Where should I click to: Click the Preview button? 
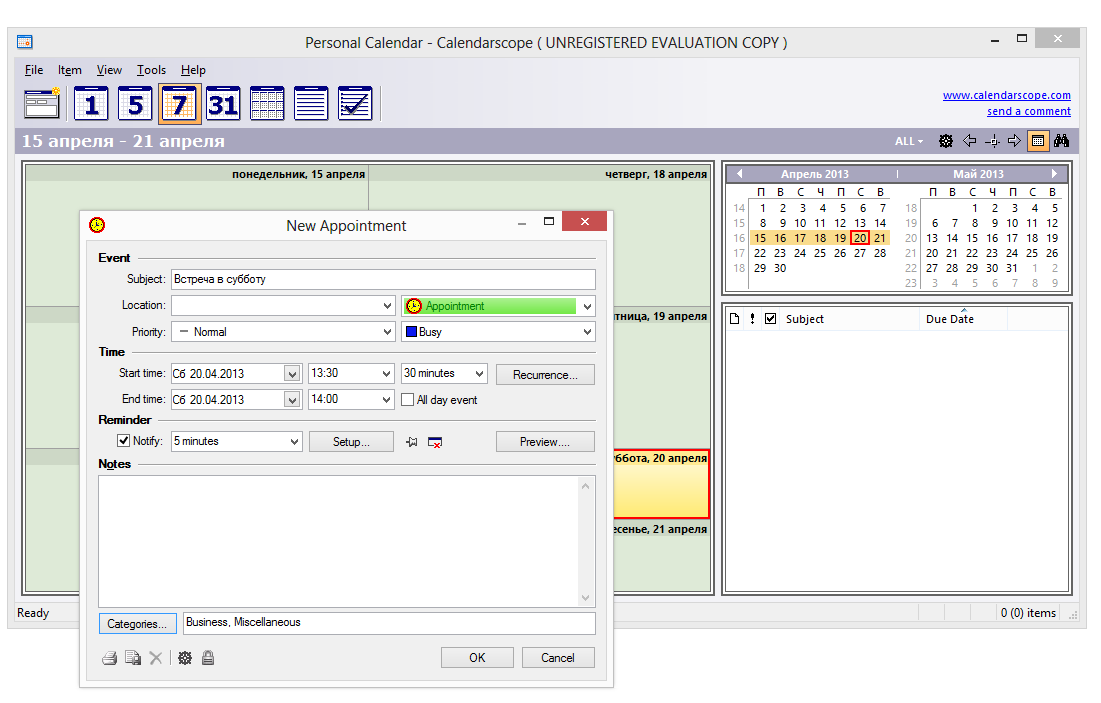pos(545,442)
